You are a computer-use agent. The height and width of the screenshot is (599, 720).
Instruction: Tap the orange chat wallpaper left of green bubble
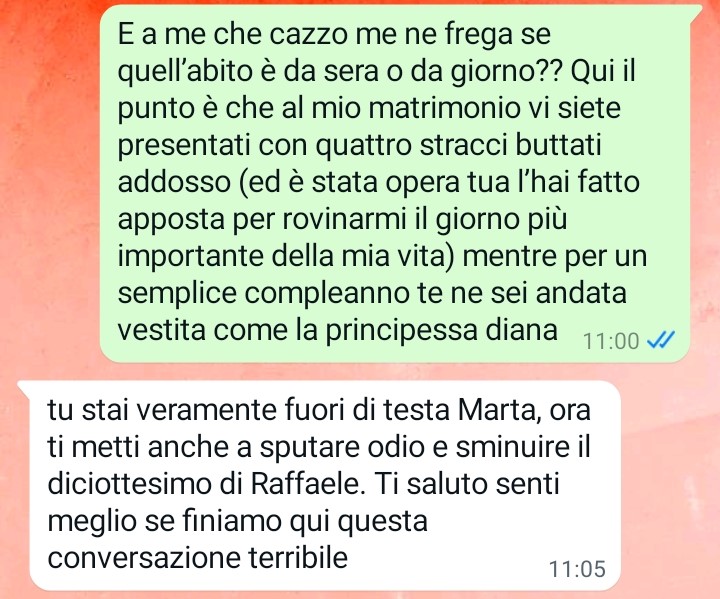coord(50,184)
